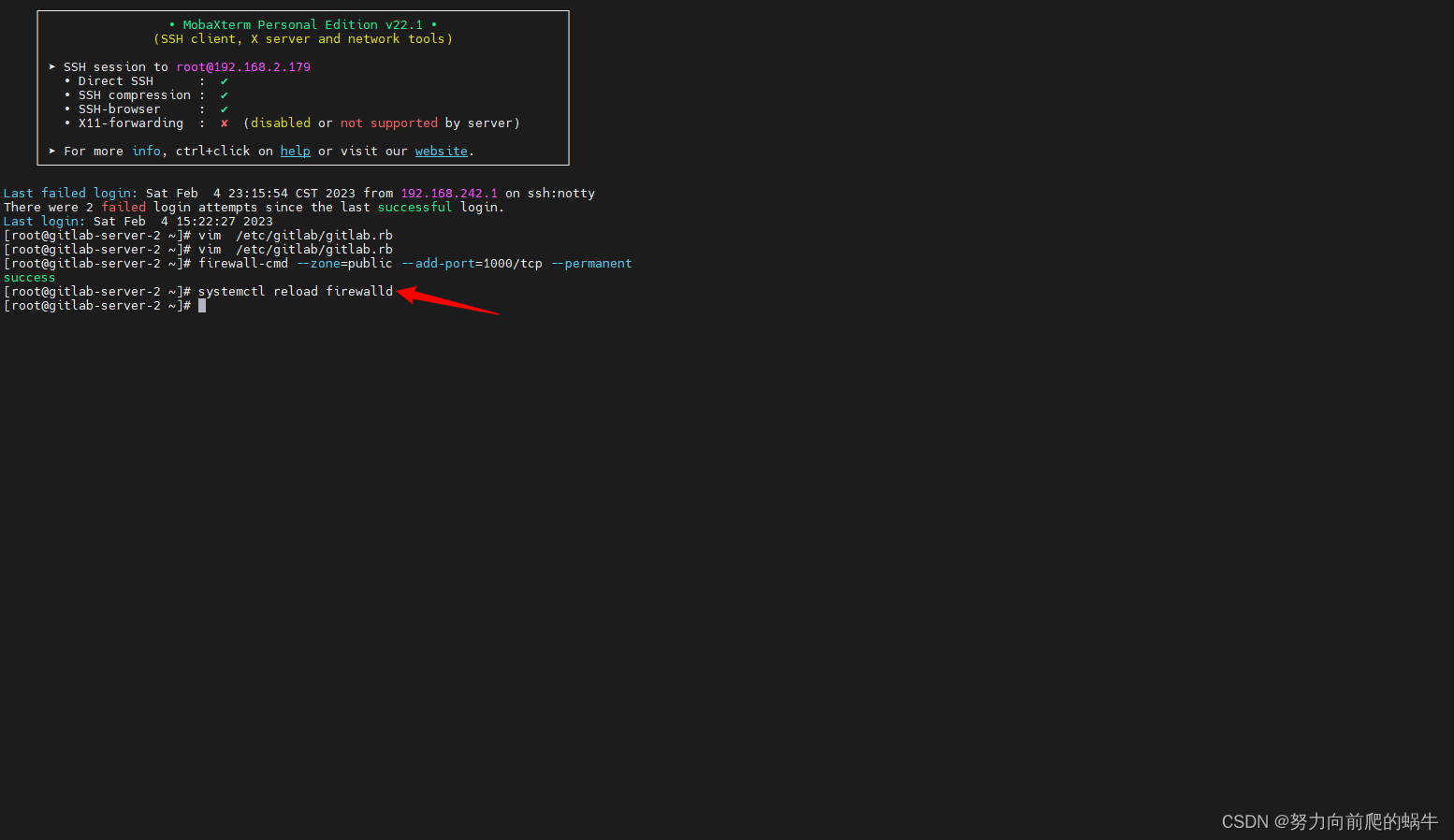Click the green SSH-browser check mark
The image size is (1454, 840).
coord(225,109)
